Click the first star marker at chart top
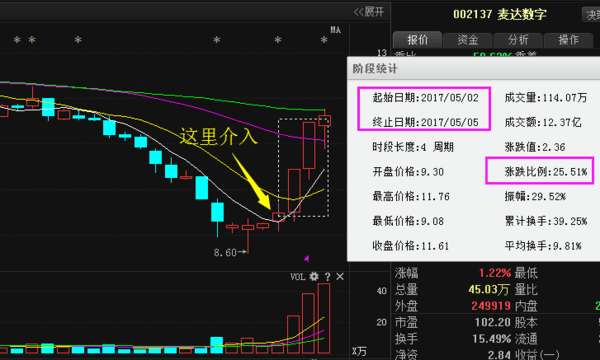 pyautogui.click(x=17, y=39)
